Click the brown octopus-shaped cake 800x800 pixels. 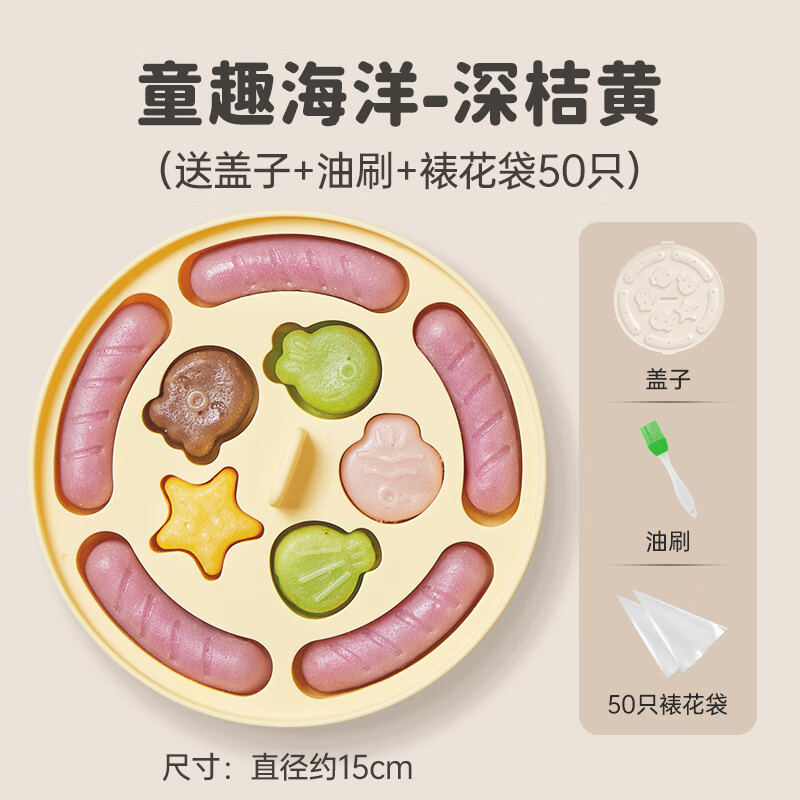(202, 401)
